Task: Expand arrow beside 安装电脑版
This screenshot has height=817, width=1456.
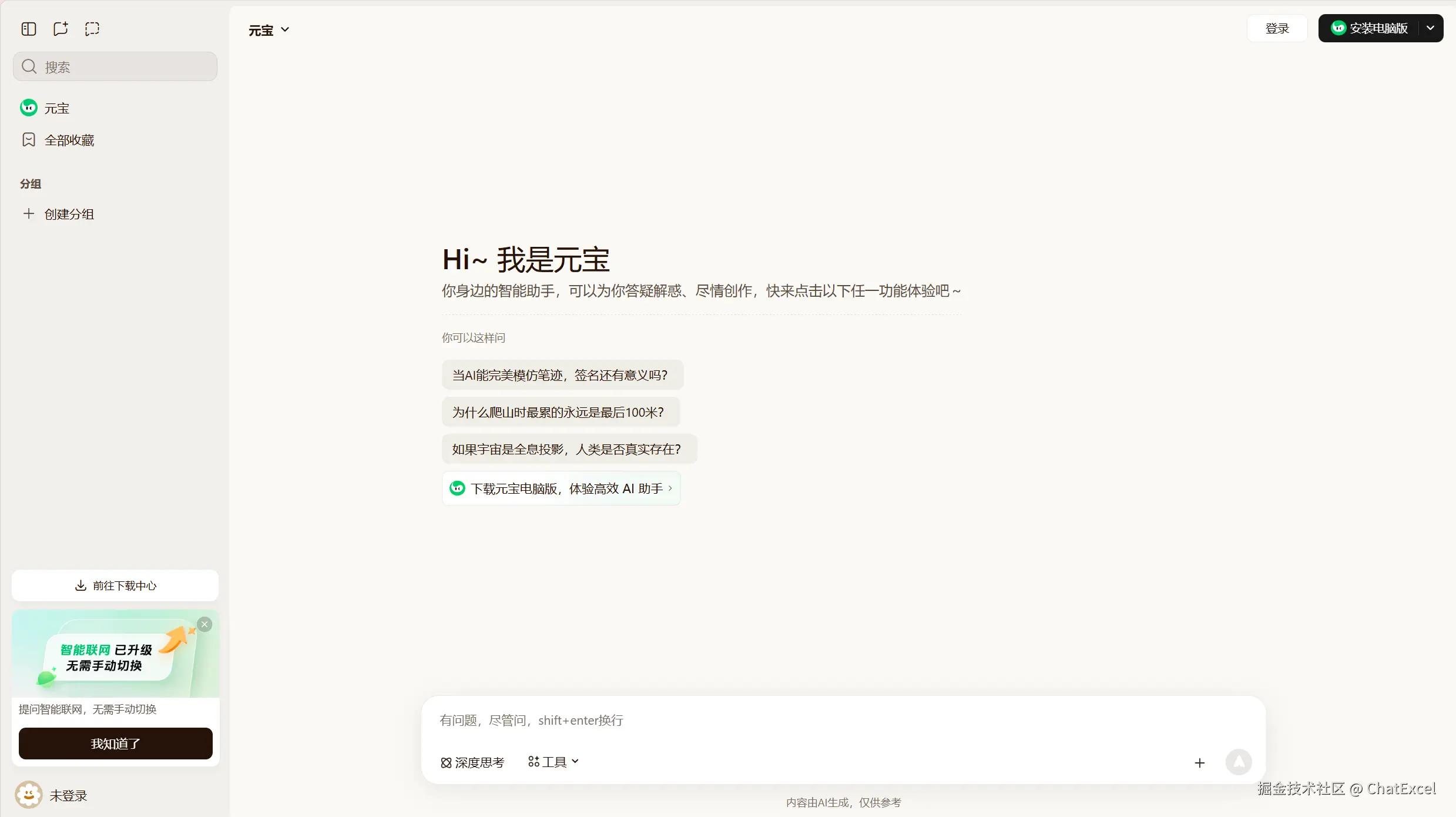Action: coord(1430,28)
